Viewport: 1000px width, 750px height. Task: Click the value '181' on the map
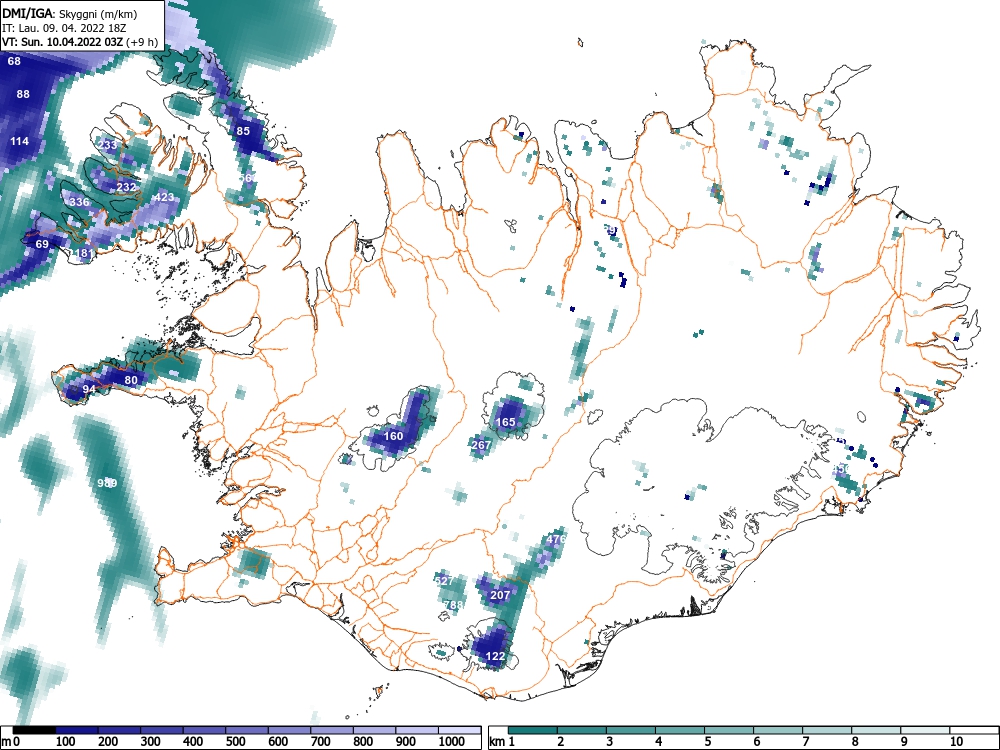click(x=84, y=253)
